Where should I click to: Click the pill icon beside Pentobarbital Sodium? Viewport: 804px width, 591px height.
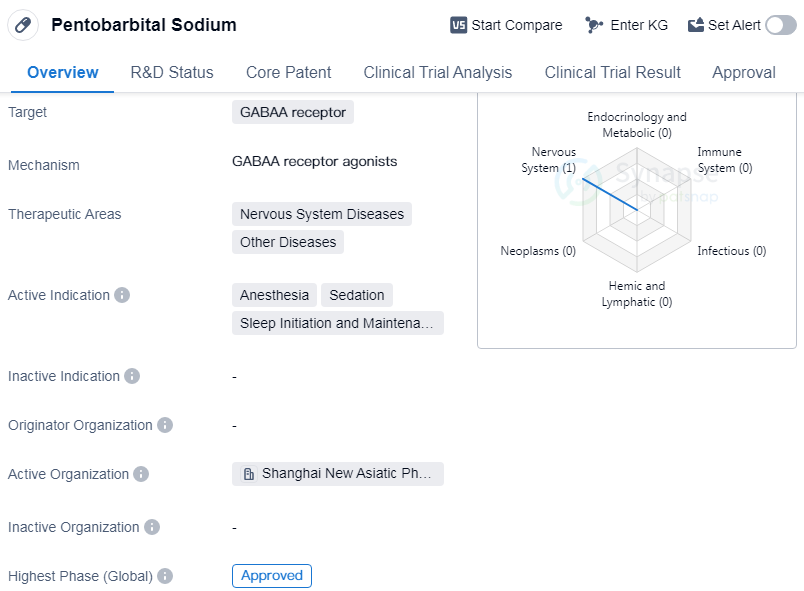click(23, 25)
